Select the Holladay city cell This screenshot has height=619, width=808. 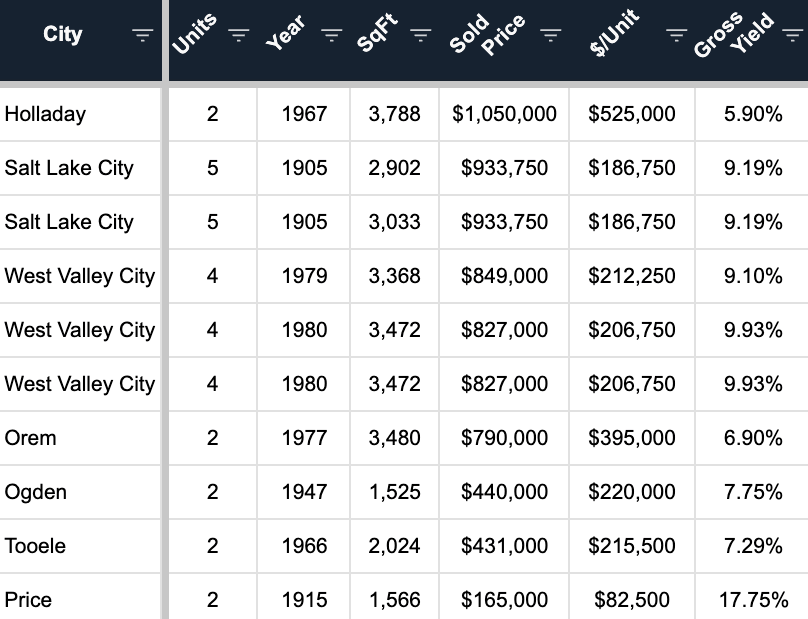coord(45,114)
